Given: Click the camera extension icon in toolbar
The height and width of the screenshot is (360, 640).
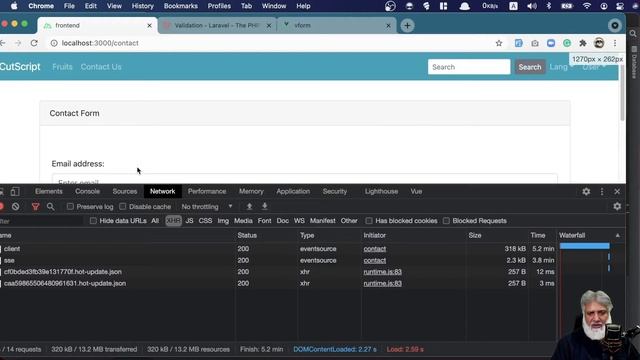Looking at the screenshot, I should click(535, 43).
